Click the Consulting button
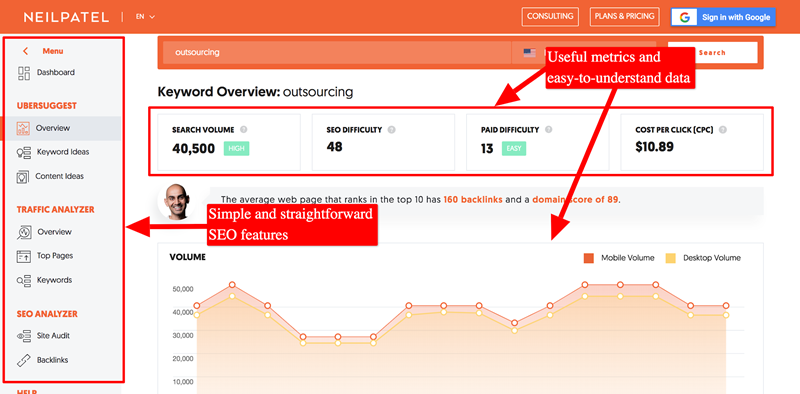Screen dimensions: 800x394 550,16
